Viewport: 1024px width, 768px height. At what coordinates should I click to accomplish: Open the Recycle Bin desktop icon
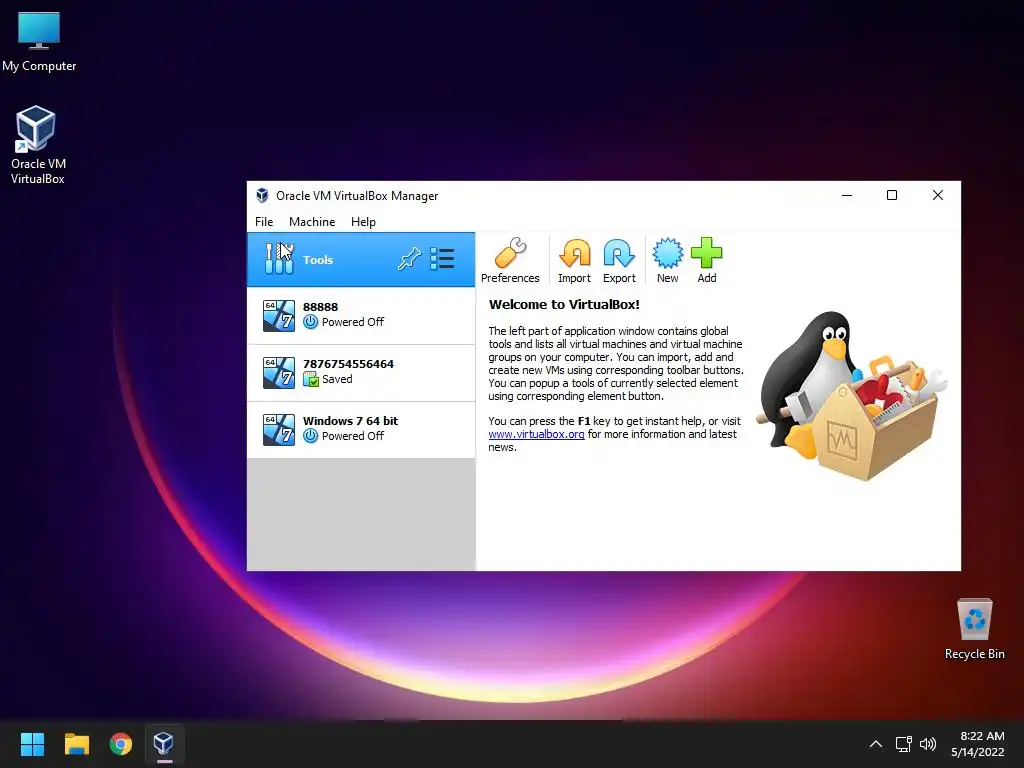974,628
